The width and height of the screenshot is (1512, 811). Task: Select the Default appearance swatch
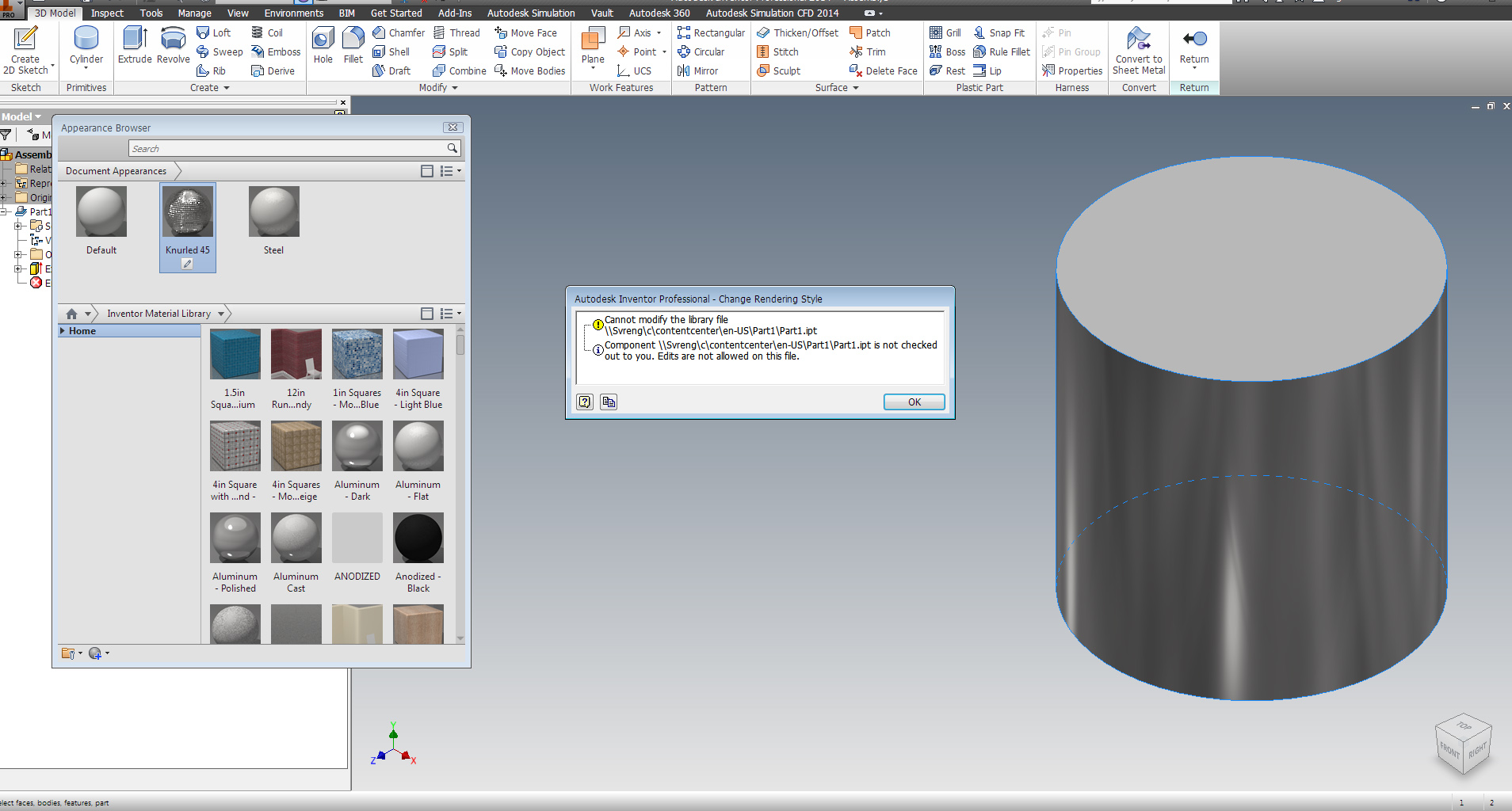(x=101, y=212)
